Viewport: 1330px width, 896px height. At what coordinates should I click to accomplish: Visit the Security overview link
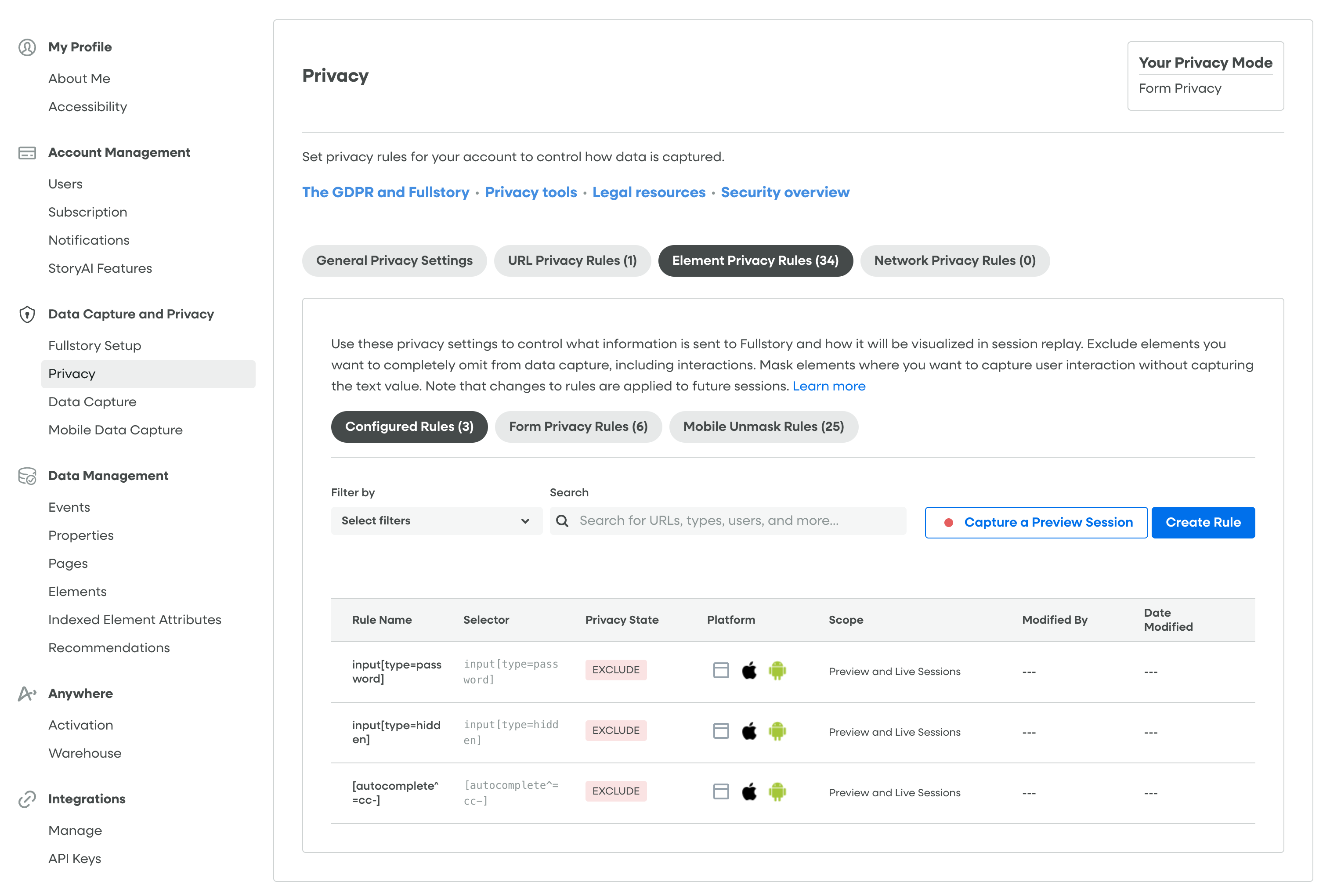click(x=785, y=192)
